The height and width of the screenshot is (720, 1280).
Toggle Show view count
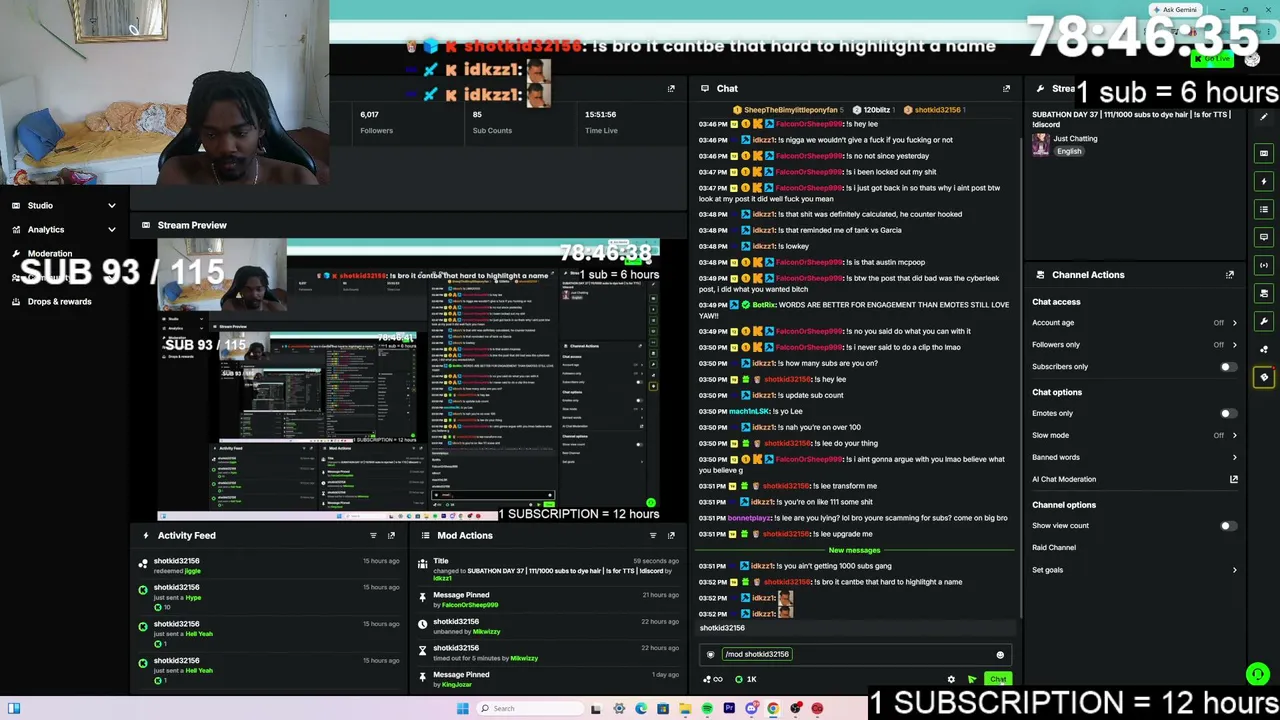tap(1228, 526)
